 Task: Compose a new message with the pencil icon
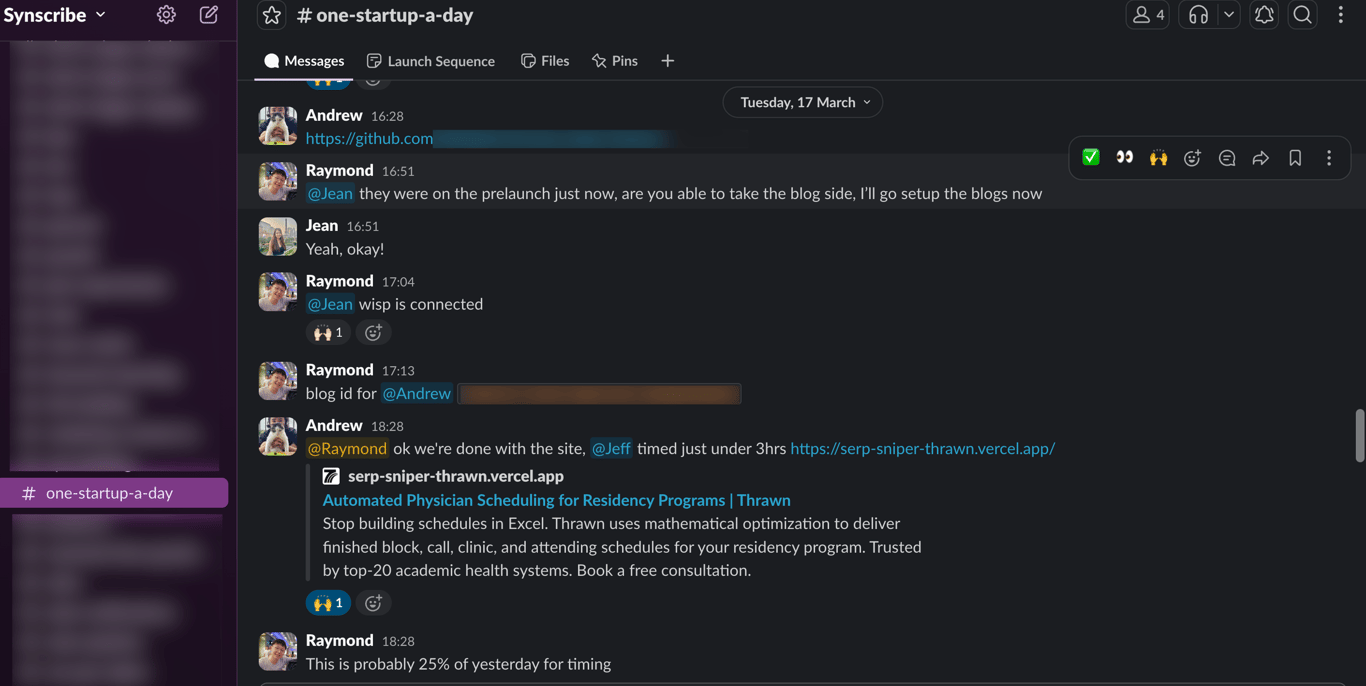(209, 15)
